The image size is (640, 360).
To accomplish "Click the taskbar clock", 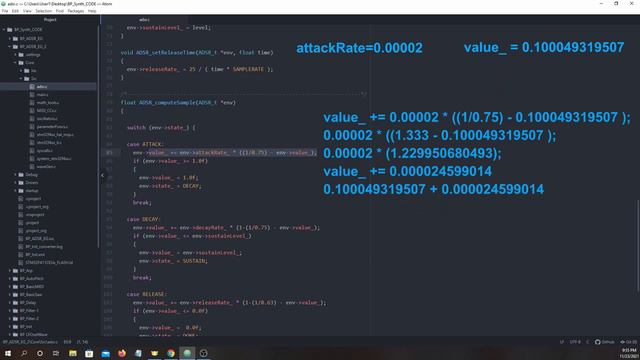I will click(x=629, y=353).
